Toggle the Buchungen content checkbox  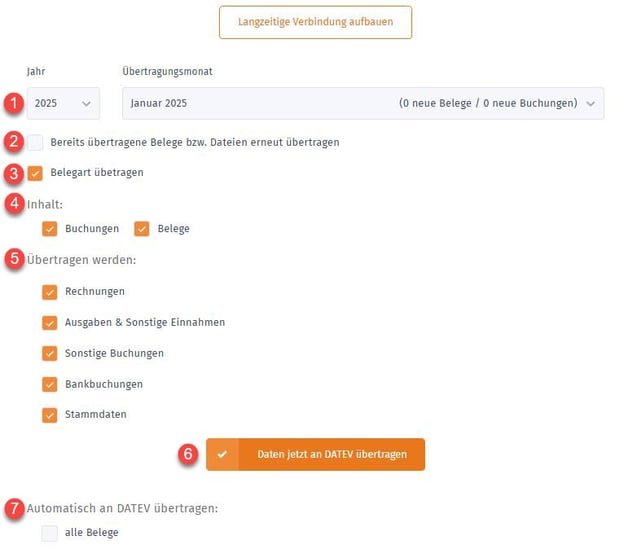coord(50,228)
